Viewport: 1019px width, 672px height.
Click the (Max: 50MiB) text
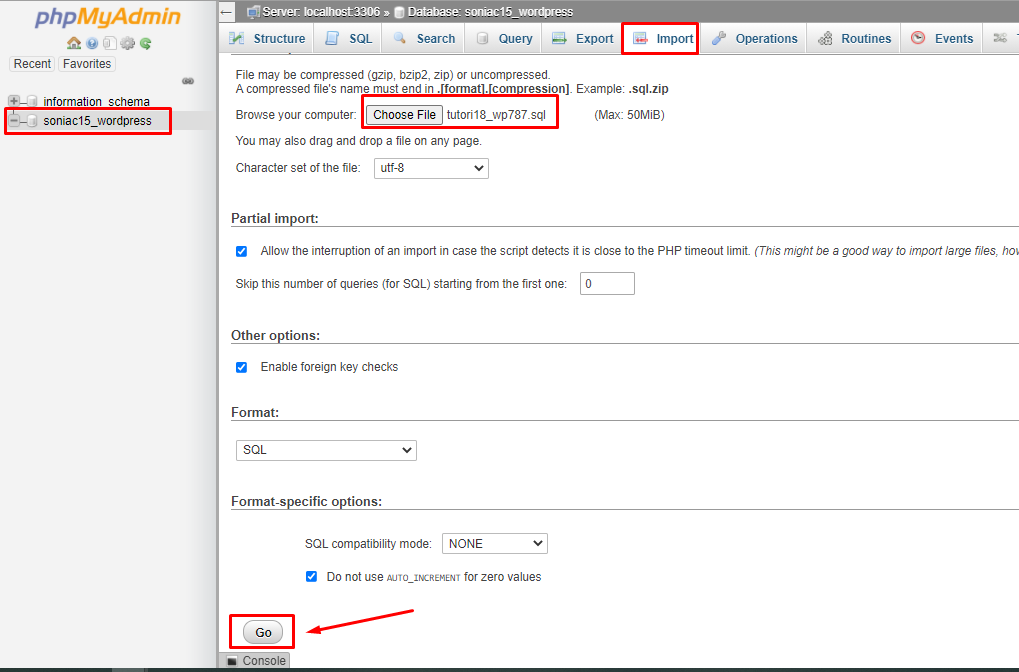(x=629, y=115)
